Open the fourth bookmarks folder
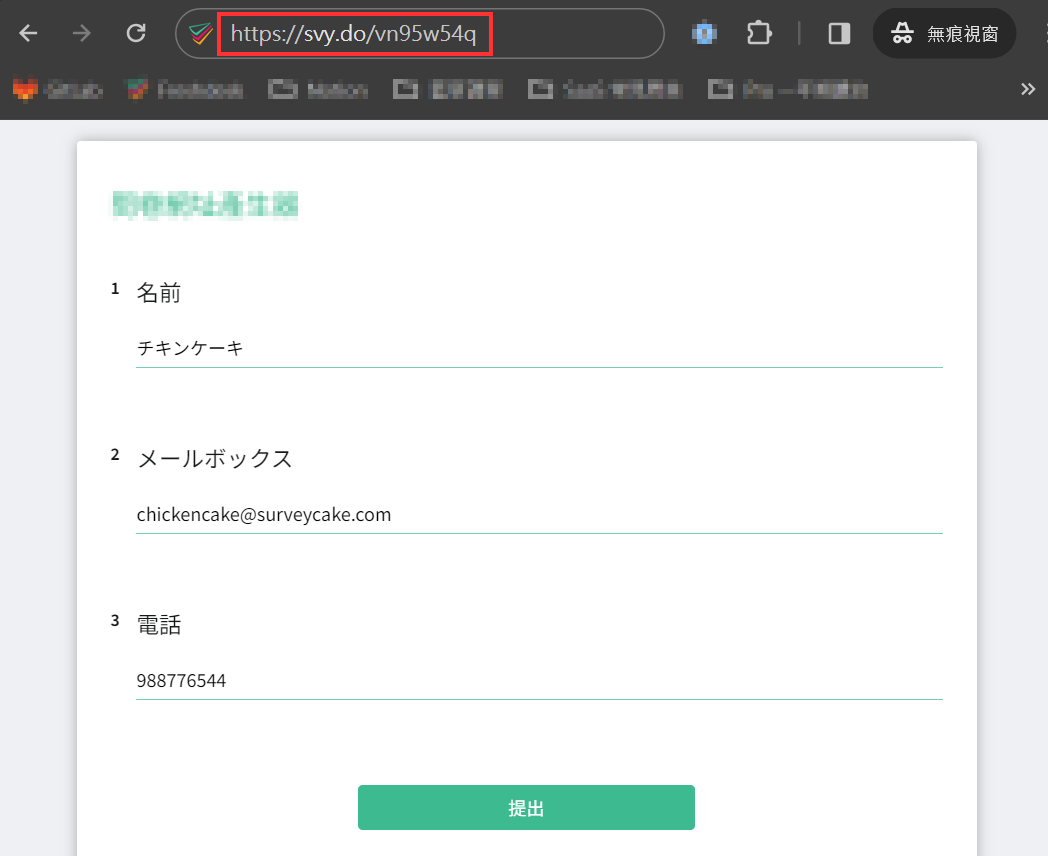The image size is (1048, 856). tap(447, 90)
